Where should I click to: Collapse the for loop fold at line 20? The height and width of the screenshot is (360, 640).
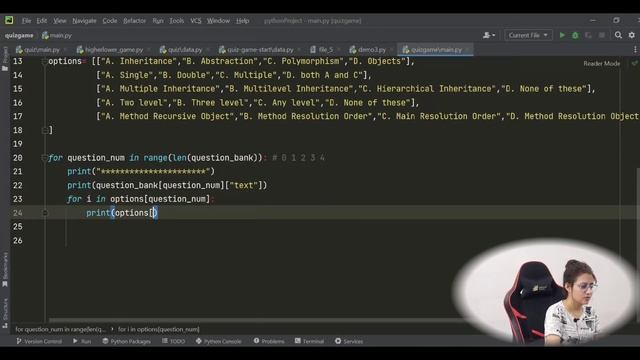click(44, 158)
